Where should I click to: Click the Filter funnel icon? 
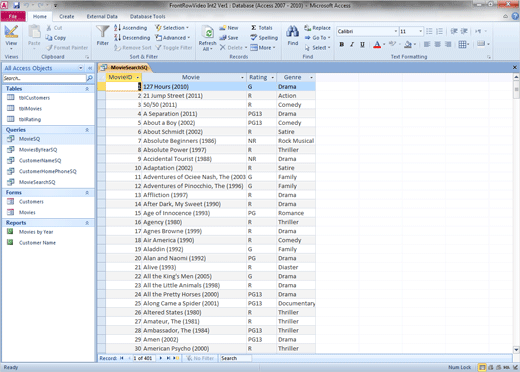[103, 32]
